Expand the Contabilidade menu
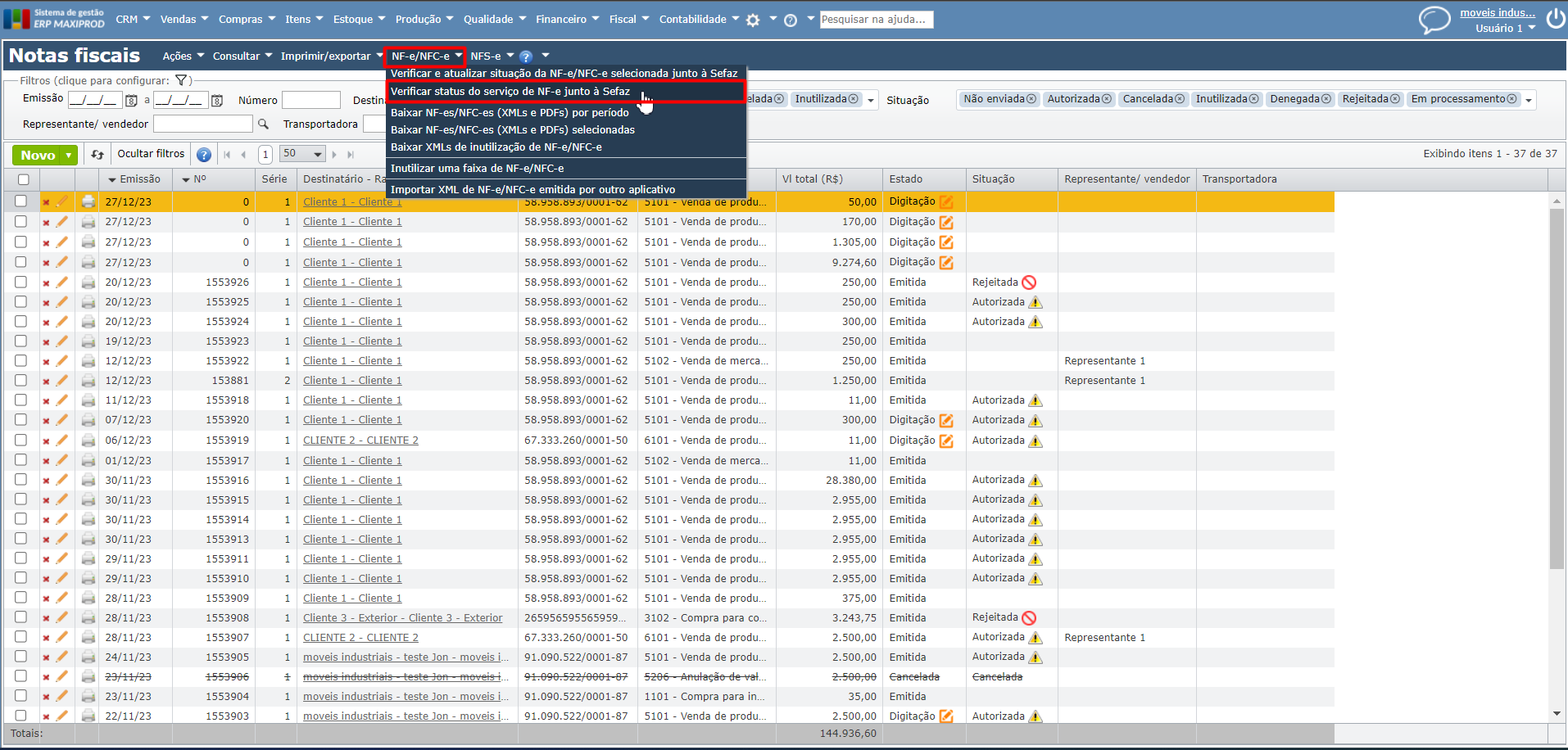This screenshot has height=750, width=1568. 699,19
